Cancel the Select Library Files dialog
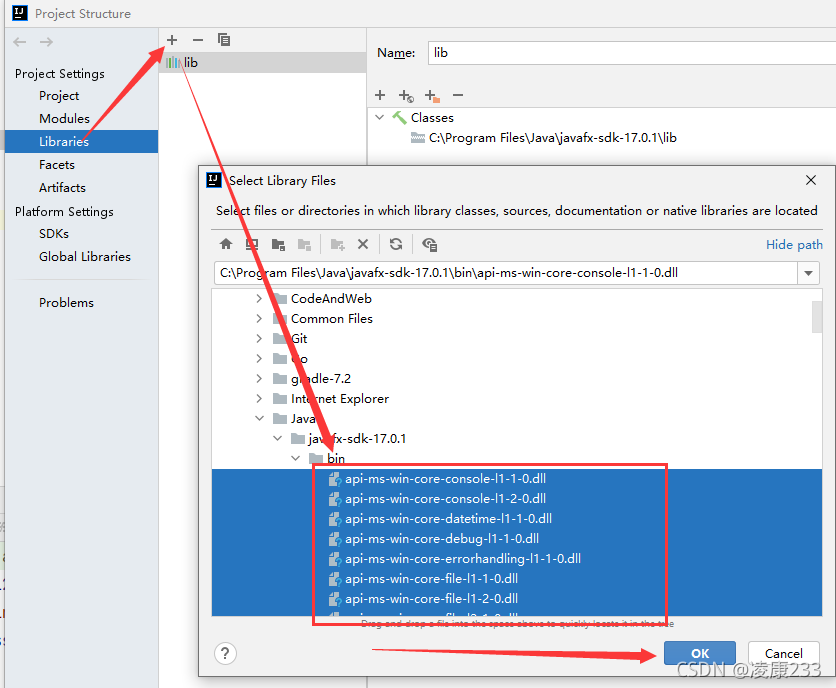Screen dimensions: 836x688 pos(783,653)
